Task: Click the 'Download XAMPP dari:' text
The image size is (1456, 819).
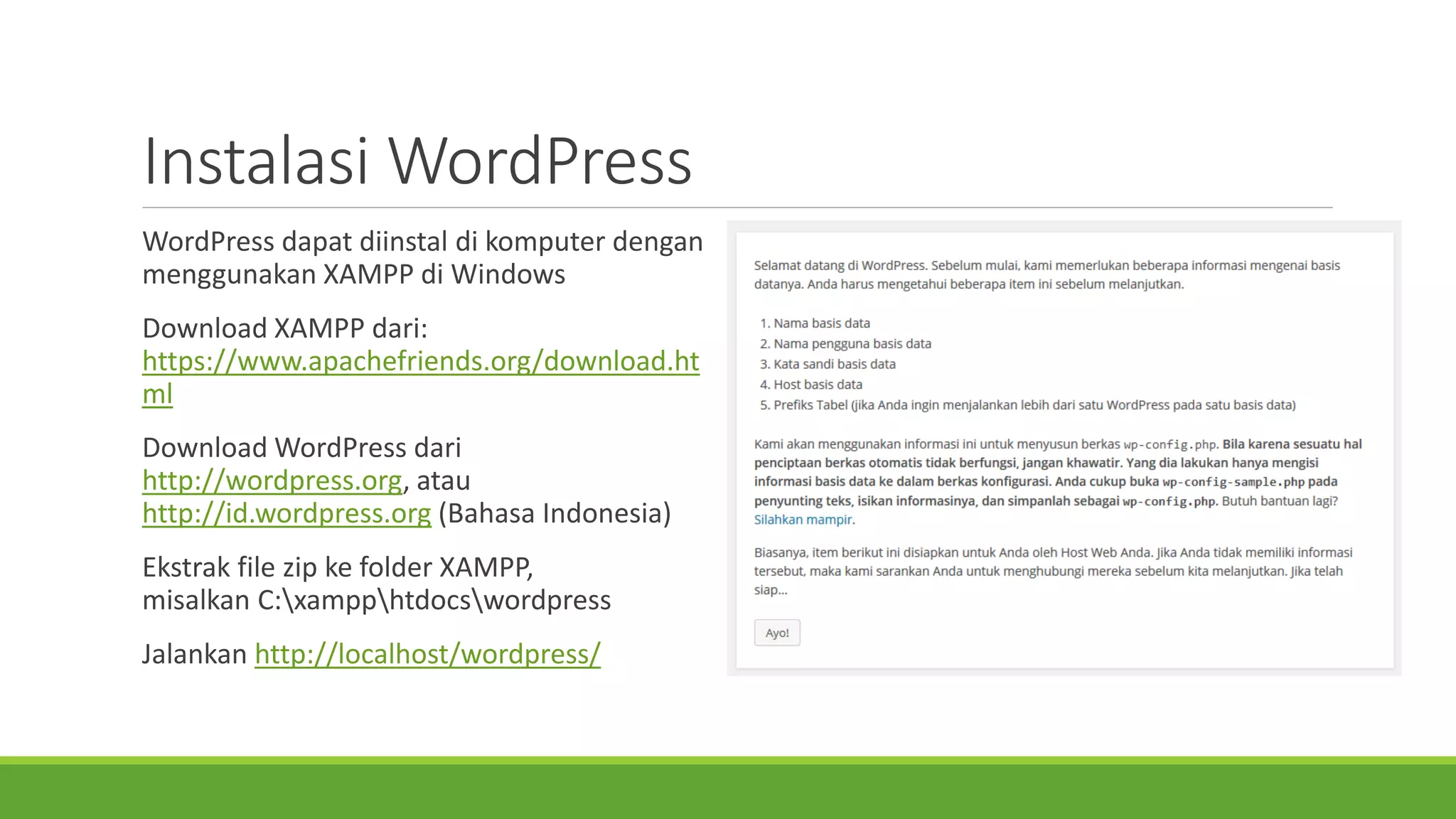Action: click(285, 328)
